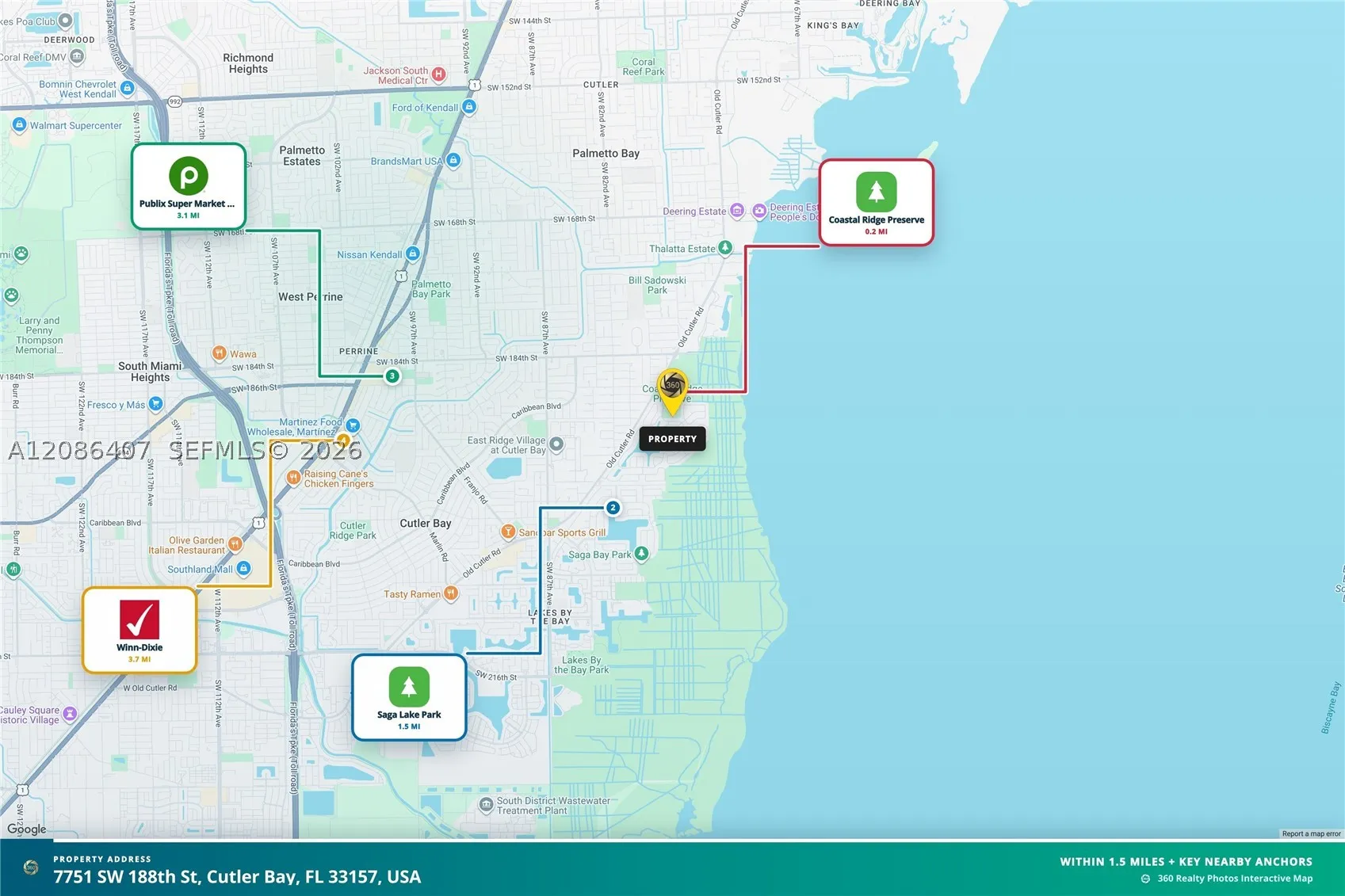Open the Southland Mall shopping pin
1345x896 pixels.
(x=243, y=568)
